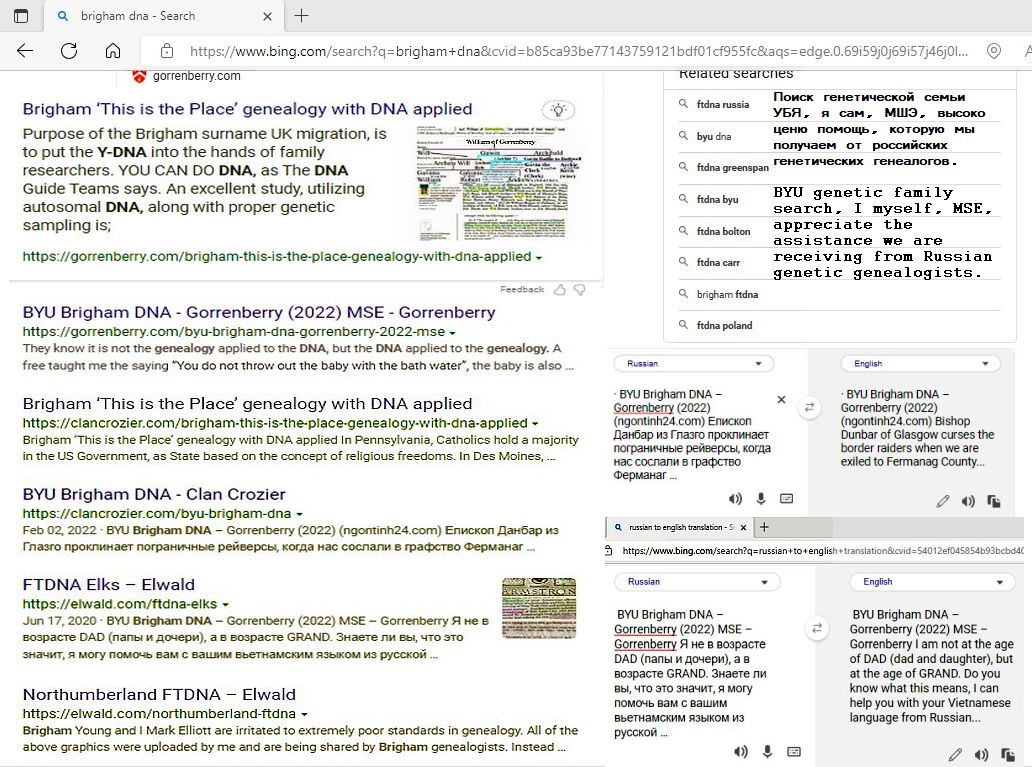This screenshot has height=767, width=1032.
Task: Open 'BYU Brigham DNA - Clan Crozier' result
Action: tap(154, 494)
